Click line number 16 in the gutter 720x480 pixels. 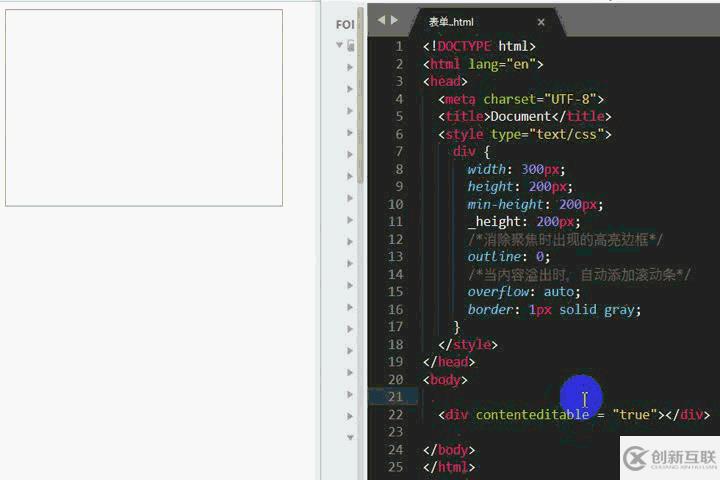395,309
